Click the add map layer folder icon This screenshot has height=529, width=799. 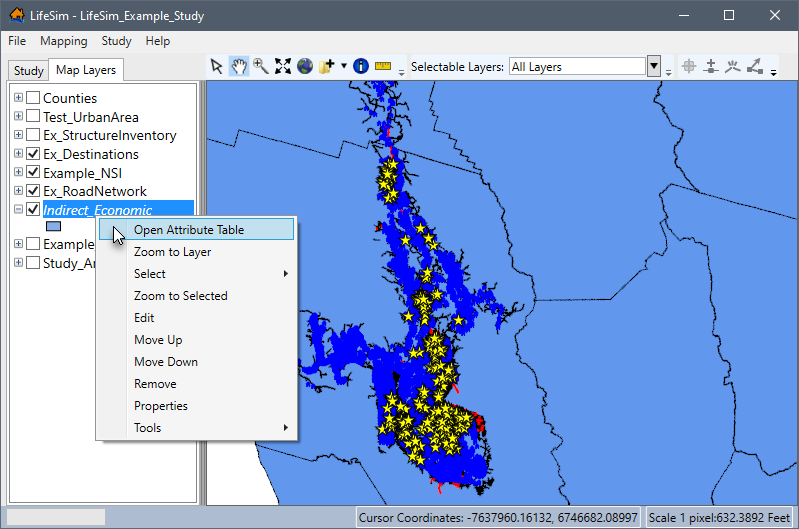[327, 66]
